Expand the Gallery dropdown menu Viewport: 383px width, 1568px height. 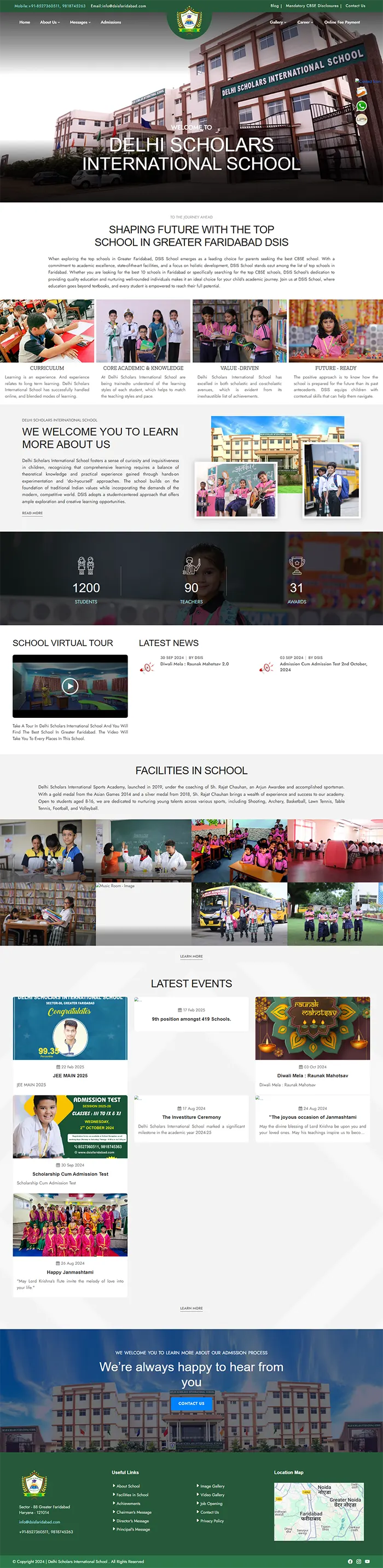[277, 22]
